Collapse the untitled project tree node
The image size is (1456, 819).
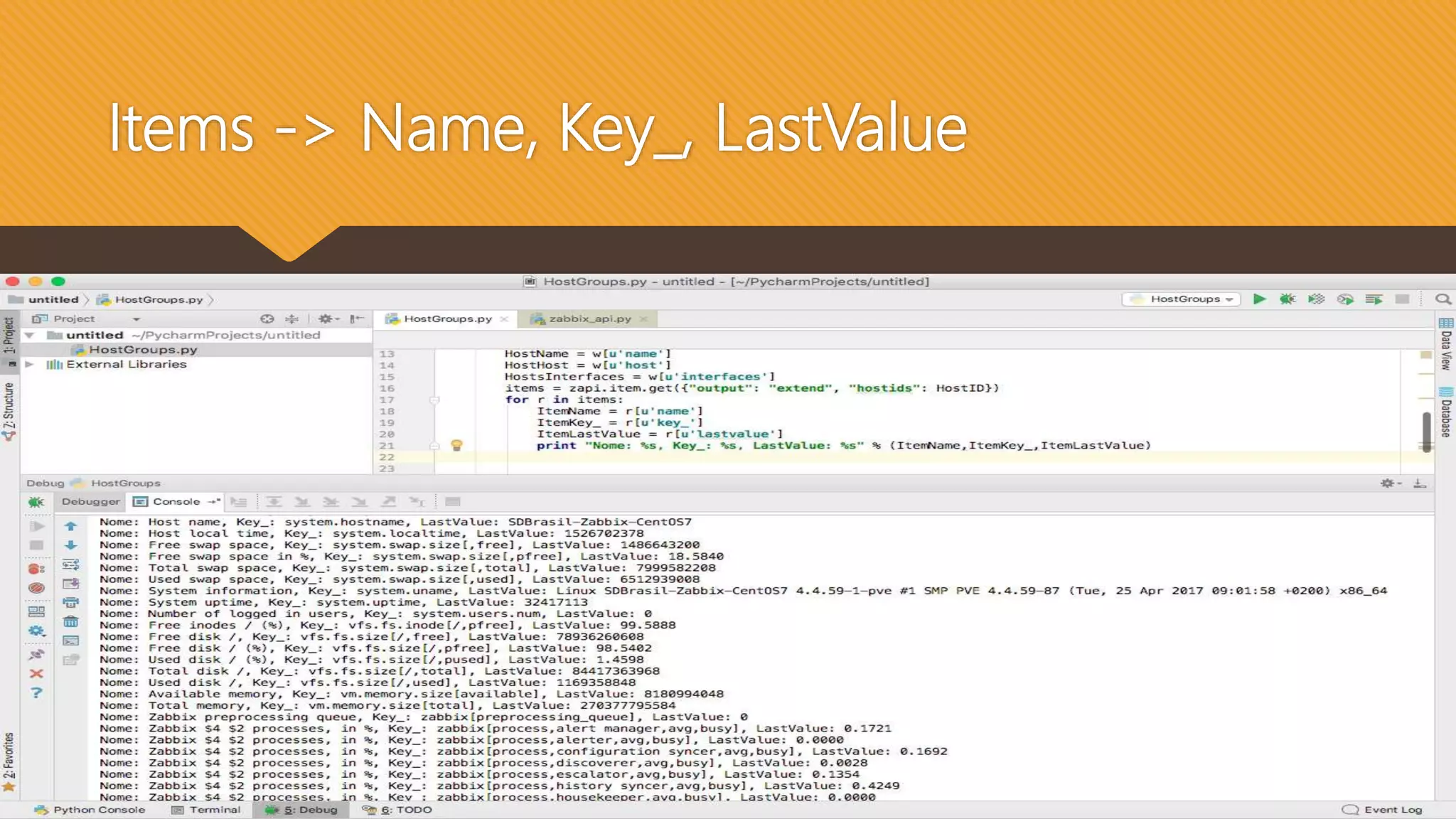point(30,335)
